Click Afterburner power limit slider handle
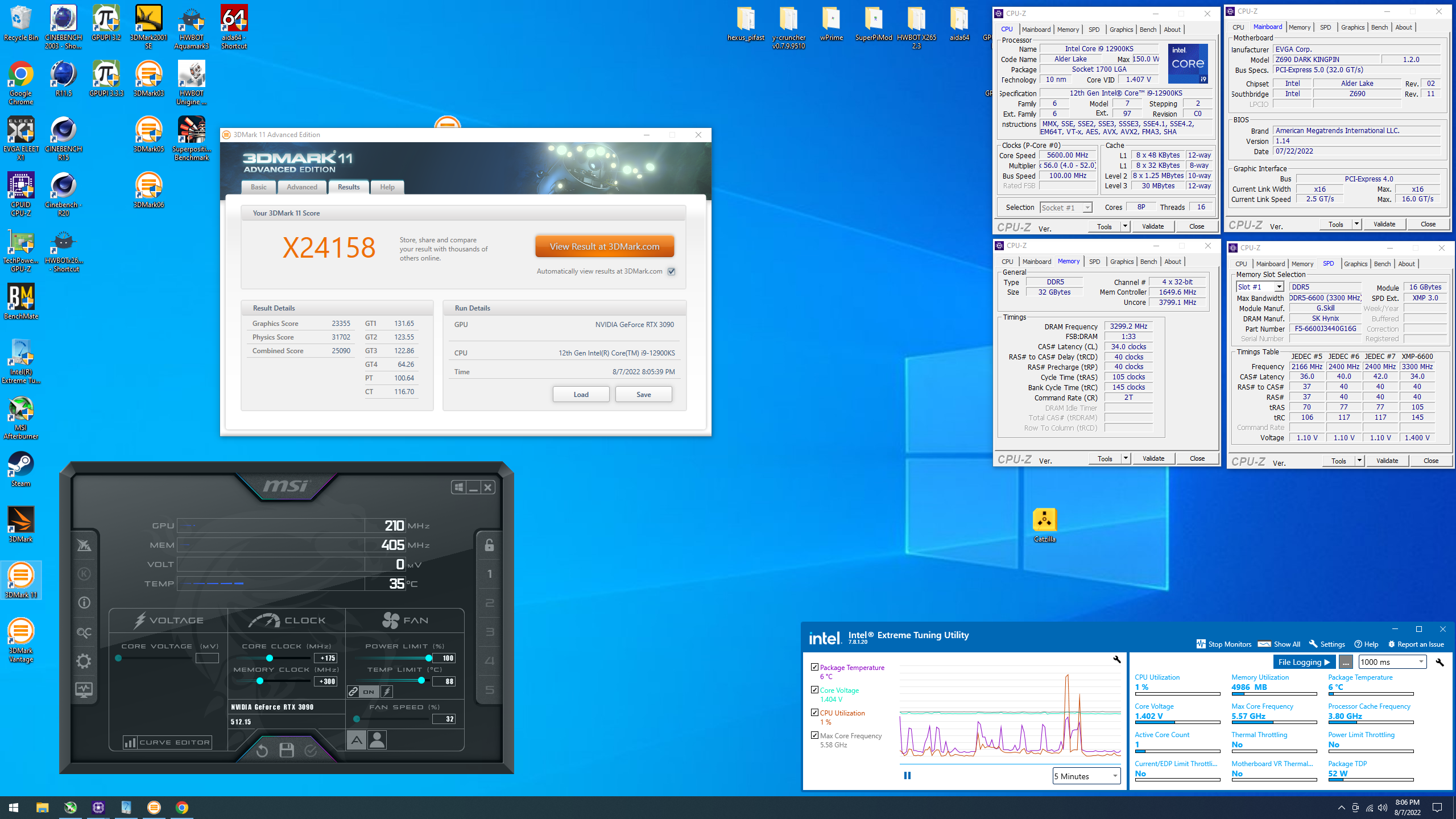 428,658
